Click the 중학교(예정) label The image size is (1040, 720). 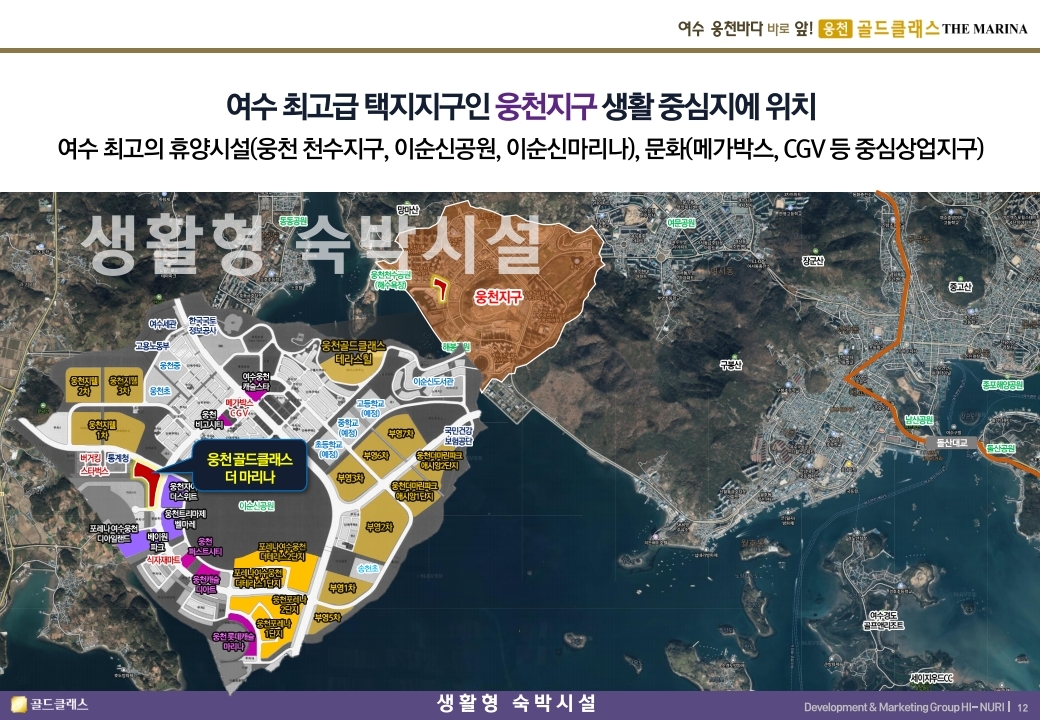[x=348, y=428]
